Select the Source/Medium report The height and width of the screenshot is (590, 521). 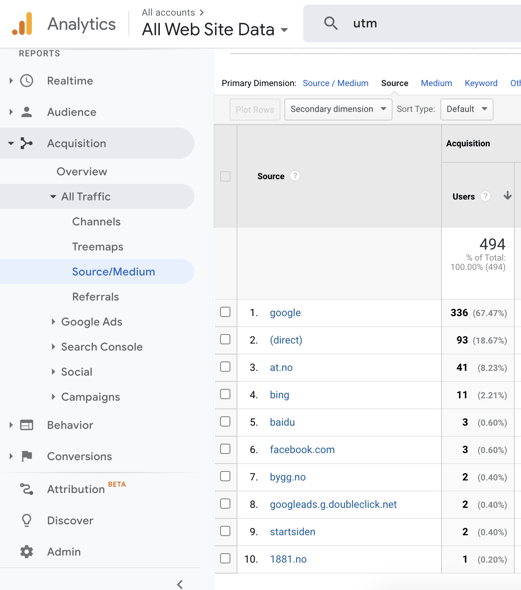114,272
